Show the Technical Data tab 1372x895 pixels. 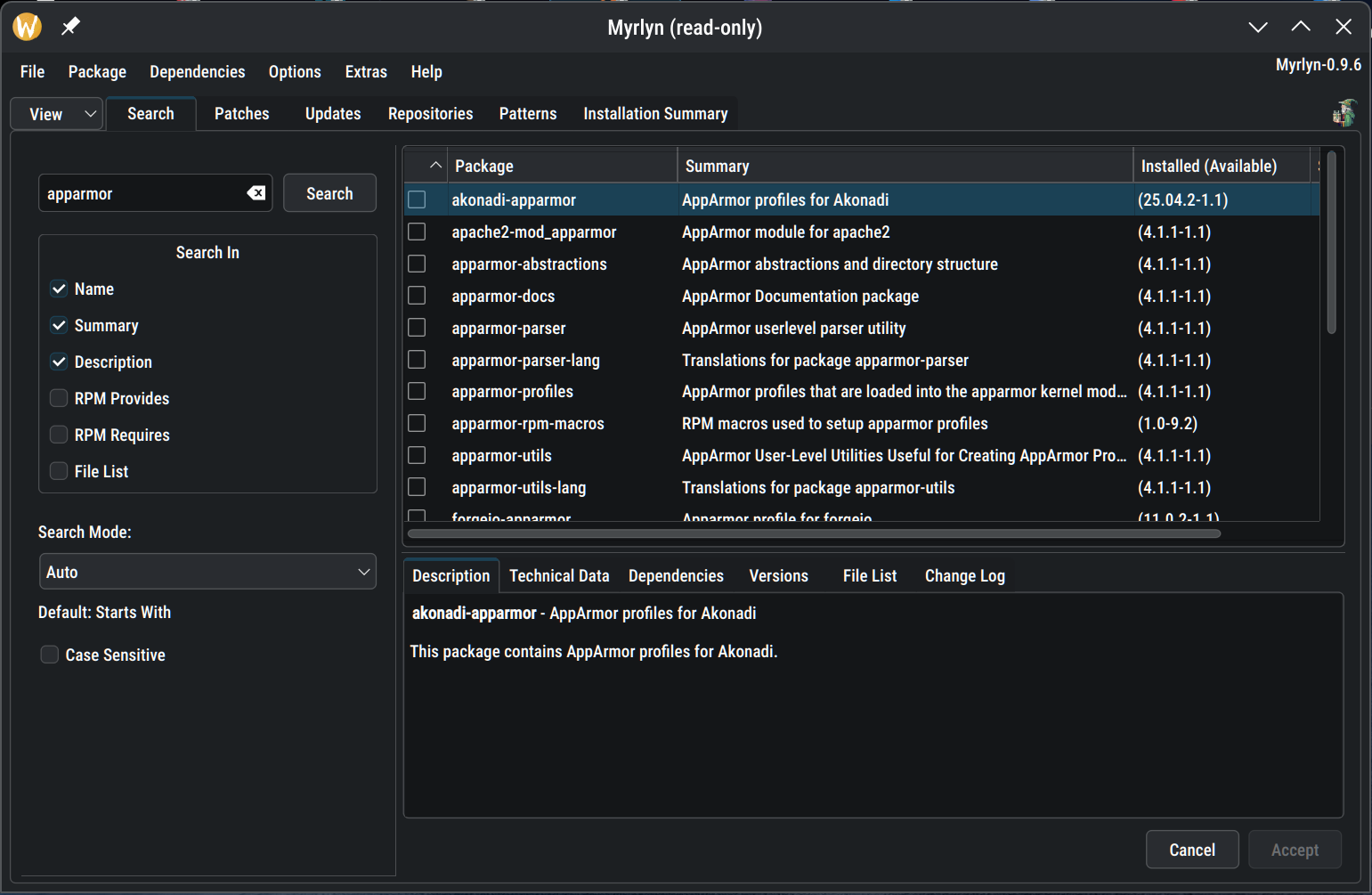(559, 575)
